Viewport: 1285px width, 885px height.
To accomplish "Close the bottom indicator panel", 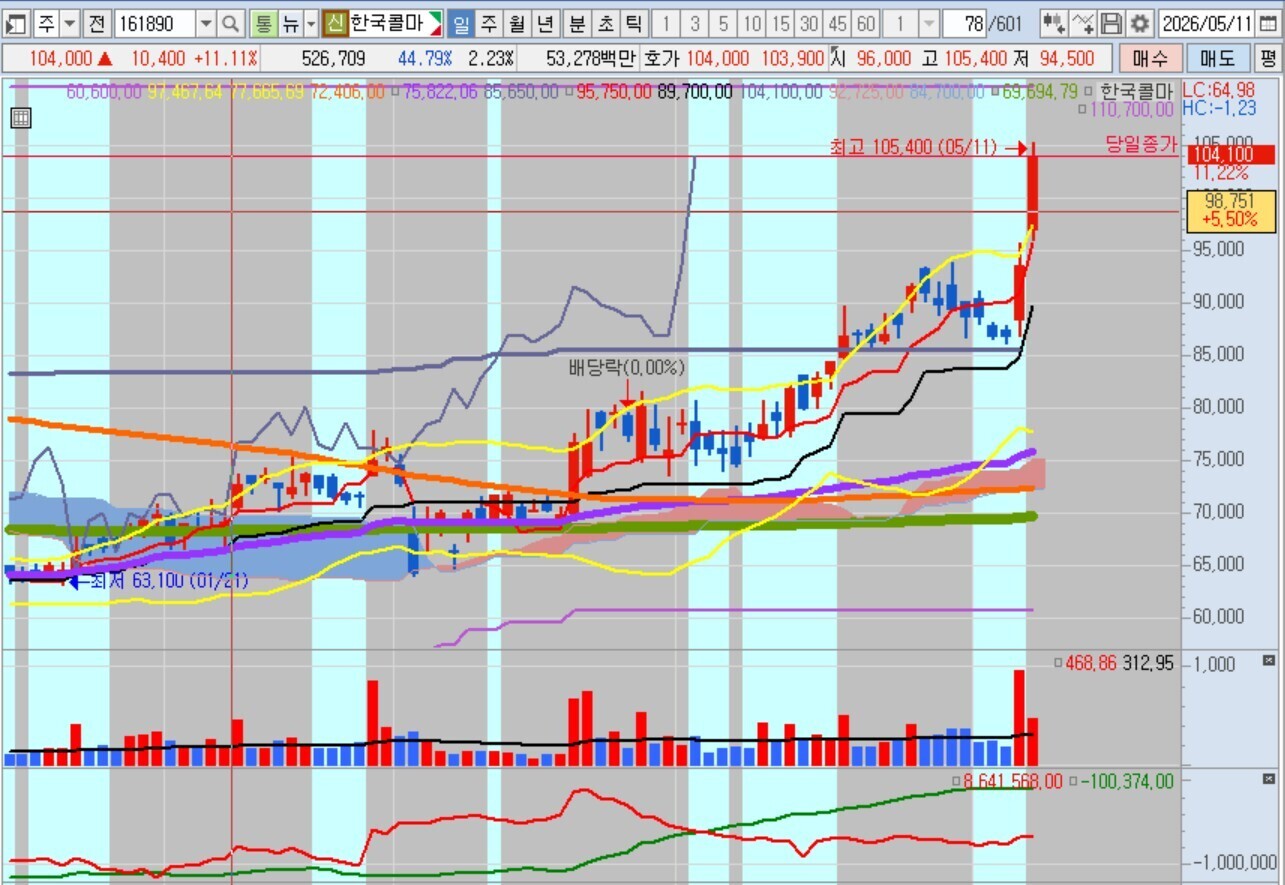I will [x=1269, y=778].
